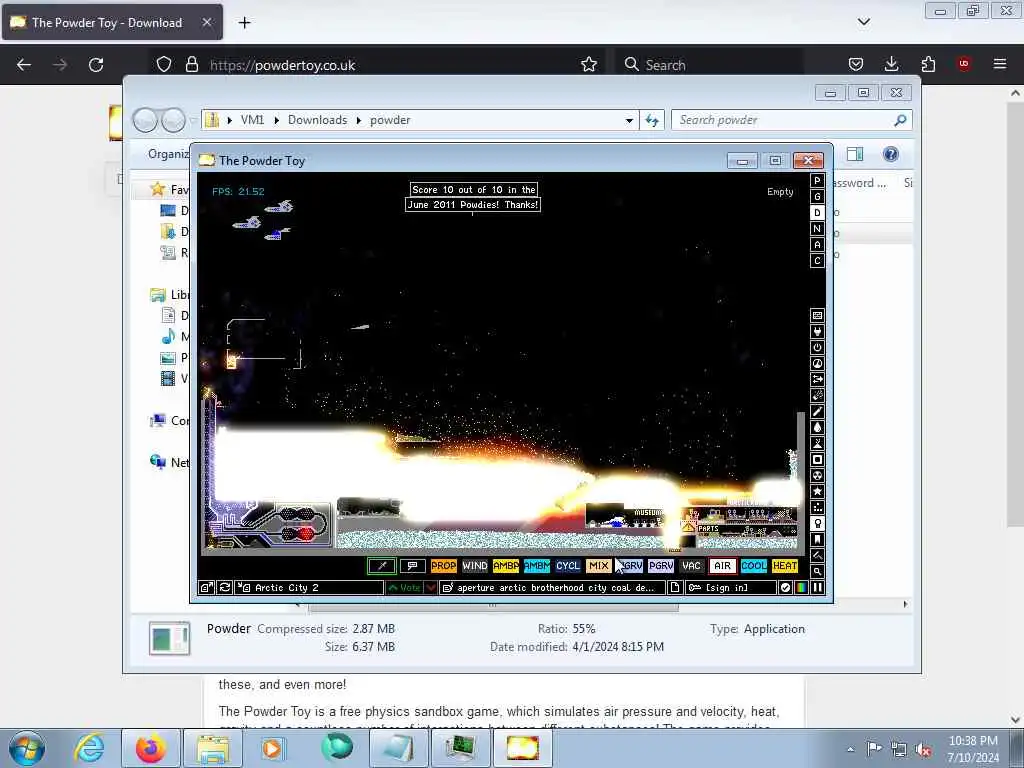
Task: Click the save name field Arctic City 2
Action: 310,588
